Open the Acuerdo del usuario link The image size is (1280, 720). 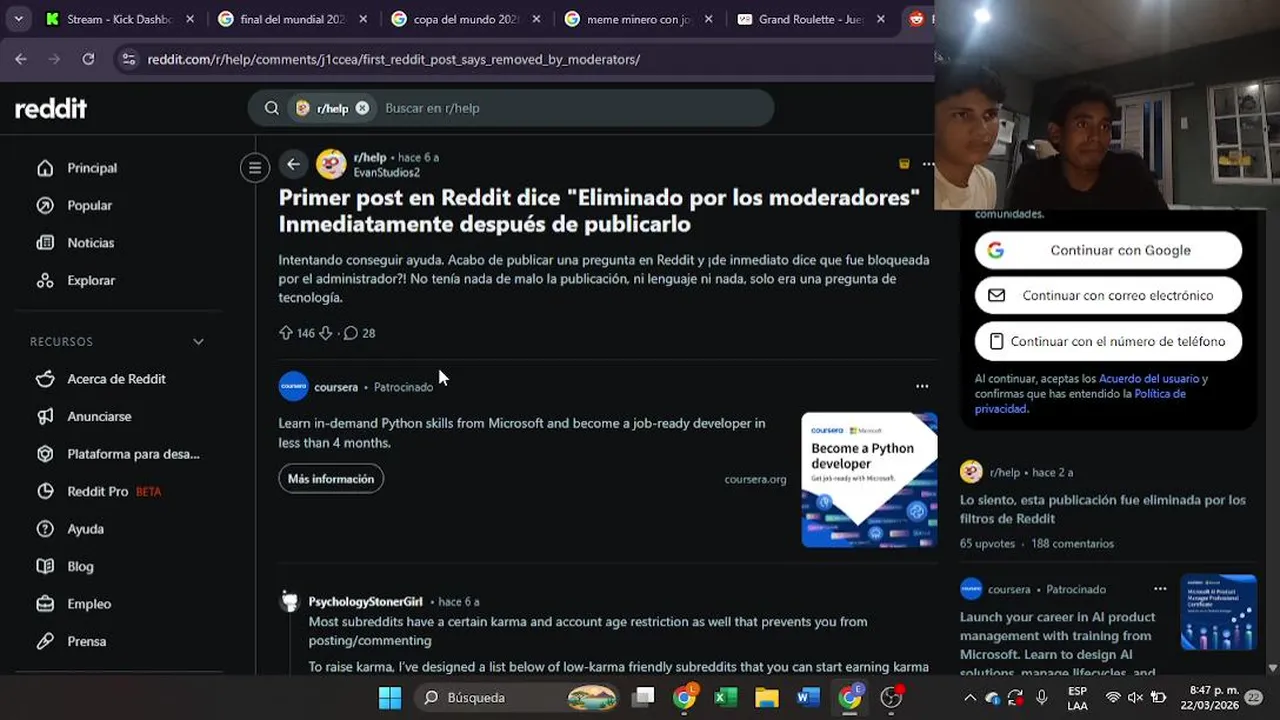(1149, 379)
